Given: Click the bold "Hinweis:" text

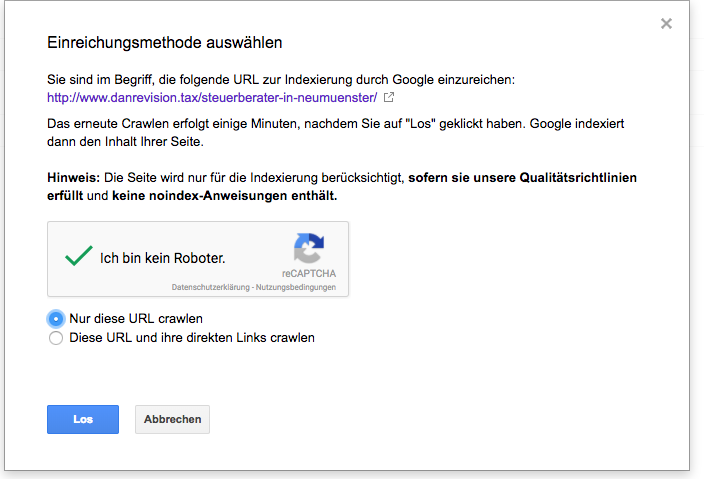Looking at the screenshot, I should [x=74, y=177].
